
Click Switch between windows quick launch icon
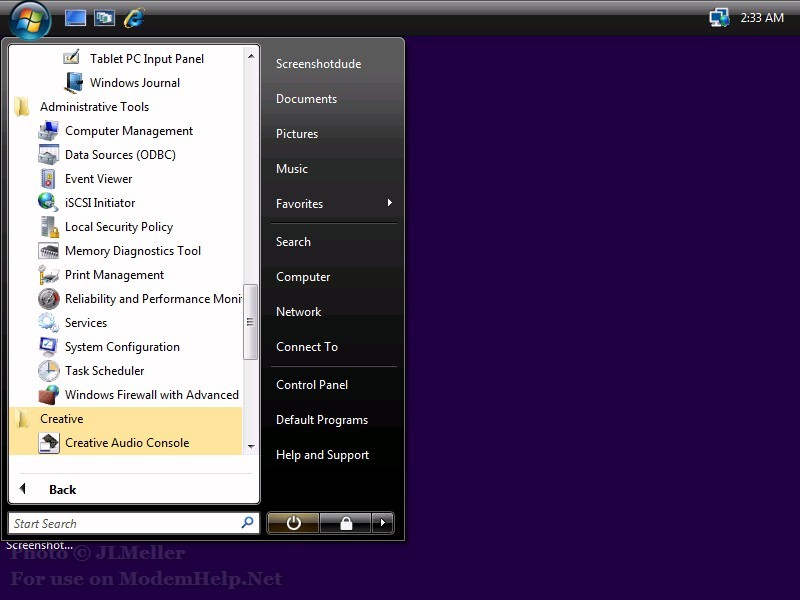(104, 18)
